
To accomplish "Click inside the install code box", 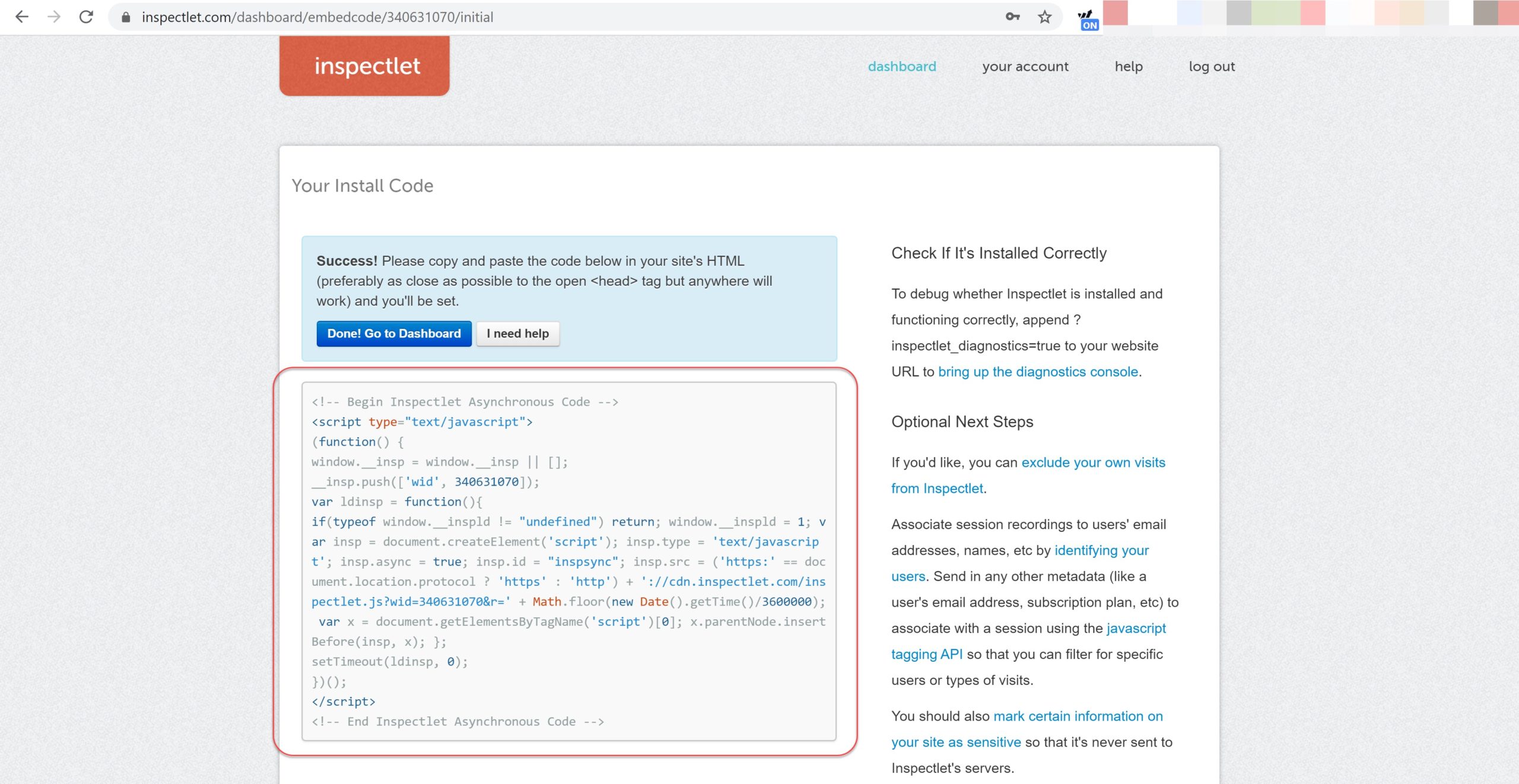I will click(x=568, y=561).
